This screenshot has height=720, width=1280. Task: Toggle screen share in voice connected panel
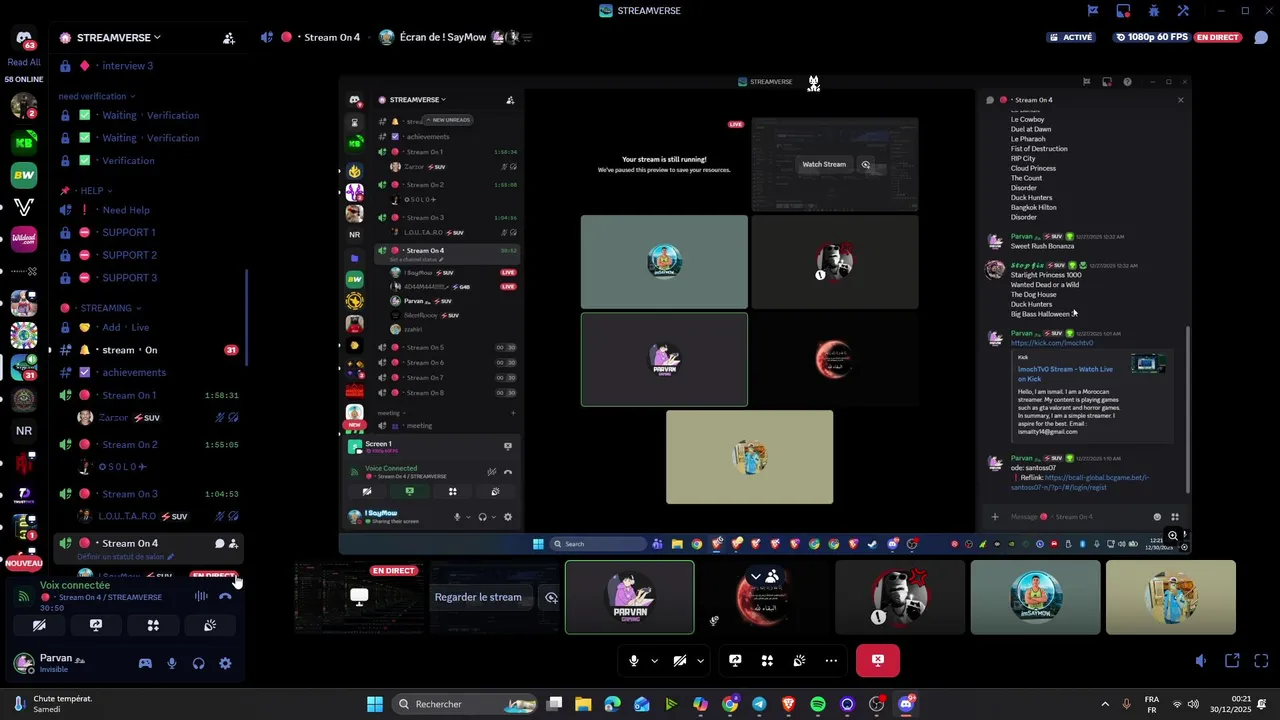pyautogui.click(x=96, y=625)
